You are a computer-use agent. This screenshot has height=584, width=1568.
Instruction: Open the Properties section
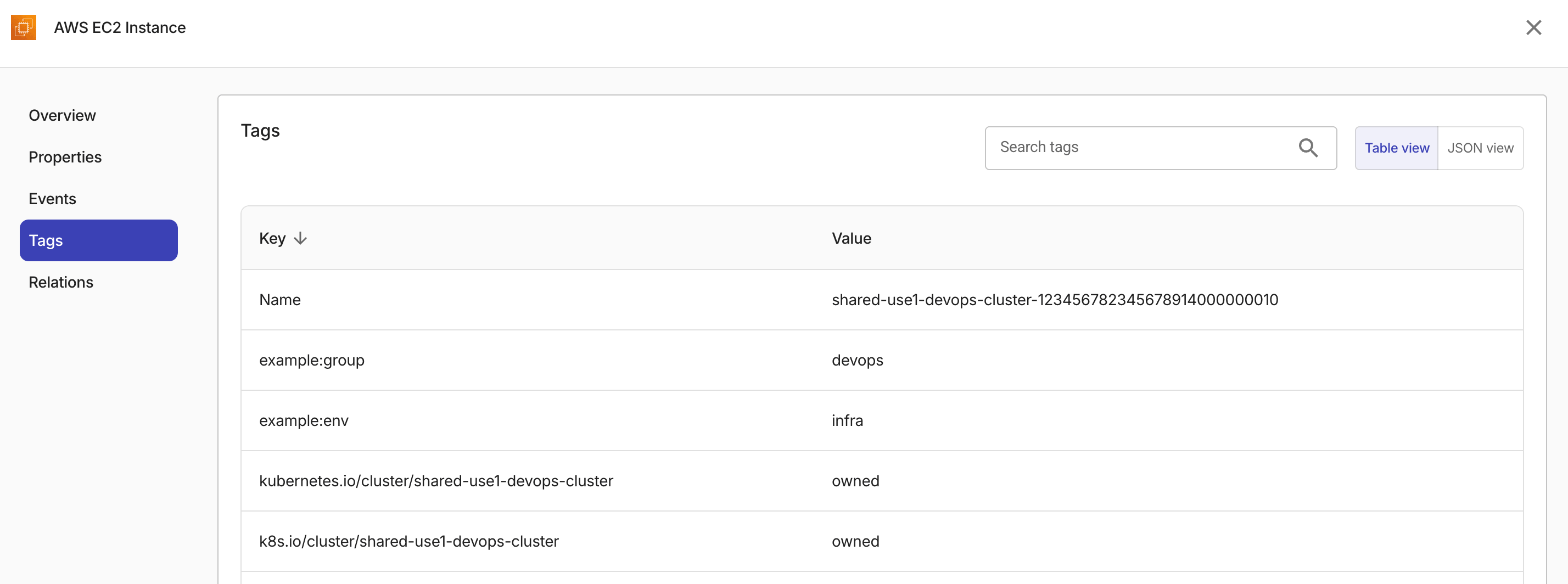[65, 157]
